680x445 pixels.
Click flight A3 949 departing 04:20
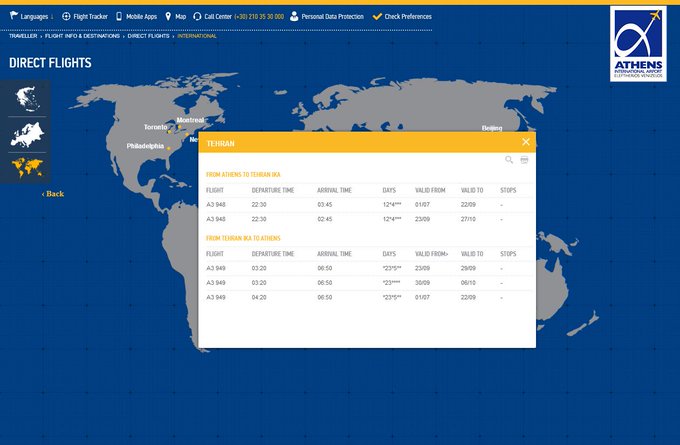tap(367, 298)
